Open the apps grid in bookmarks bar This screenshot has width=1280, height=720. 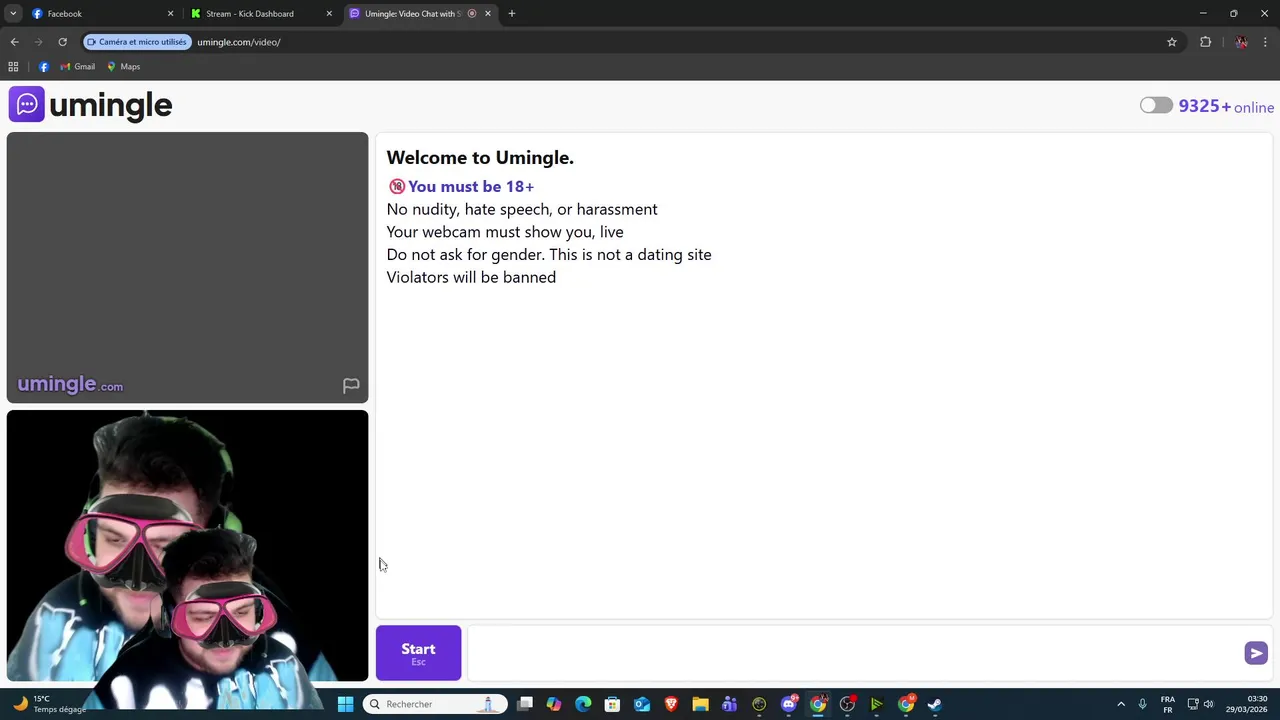click(x=13, y=67)
